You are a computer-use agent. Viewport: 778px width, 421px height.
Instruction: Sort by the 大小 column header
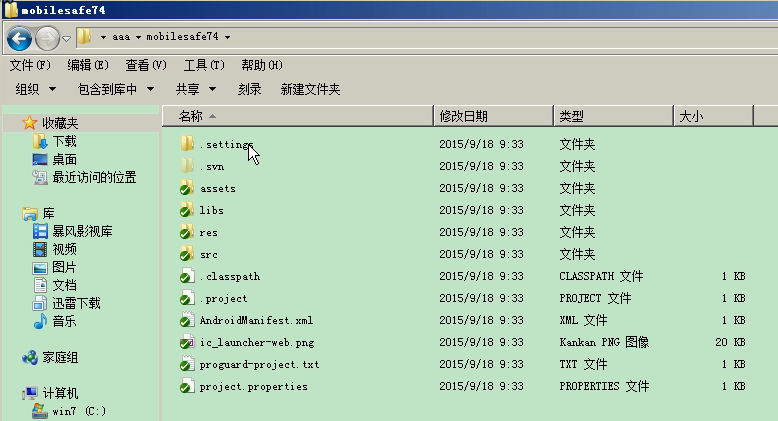pyautogui.click(x=713, y=116)
